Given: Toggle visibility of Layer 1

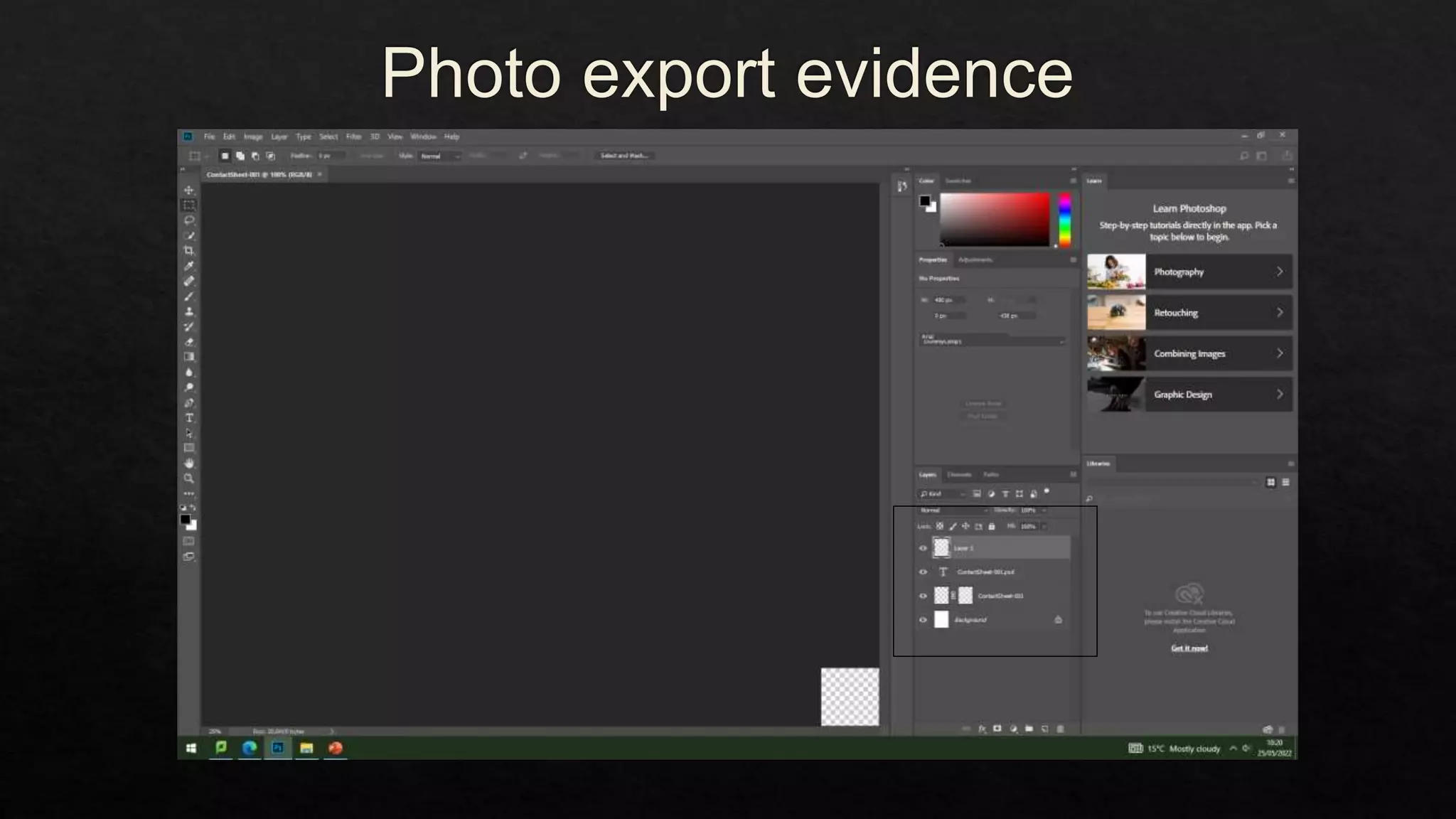Looking at the screenshot, I should point(923,548).
